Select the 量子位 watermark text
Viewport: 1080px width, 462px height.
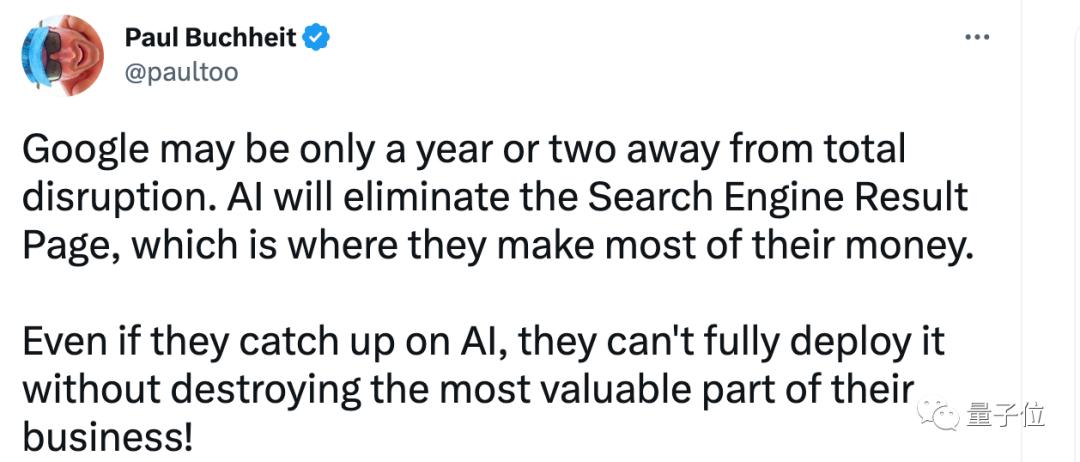pos(1006,417)
